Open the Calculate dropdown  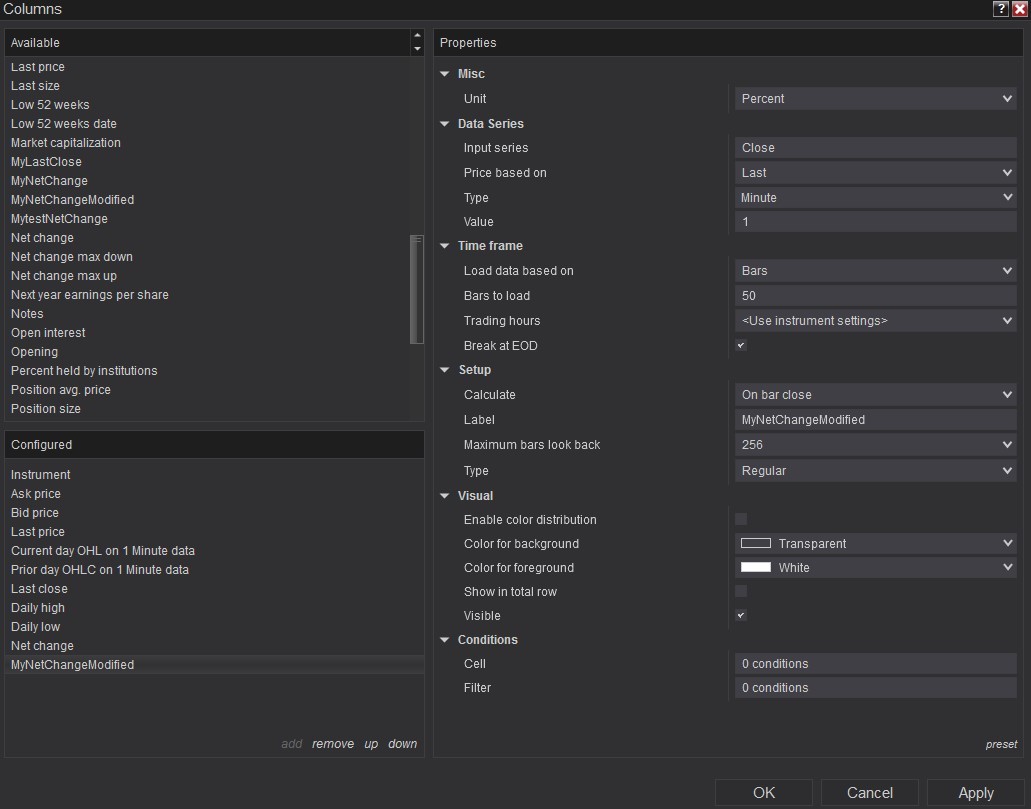click(875, 395)
